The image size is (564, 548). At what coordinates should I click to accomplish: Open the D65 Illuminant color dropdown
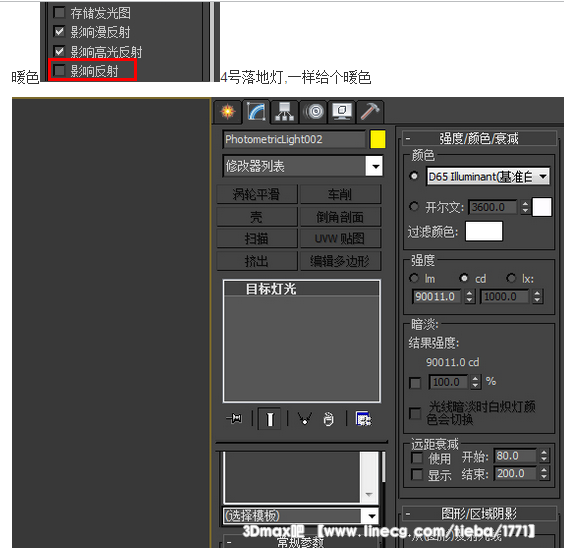(x=488, y=177)
